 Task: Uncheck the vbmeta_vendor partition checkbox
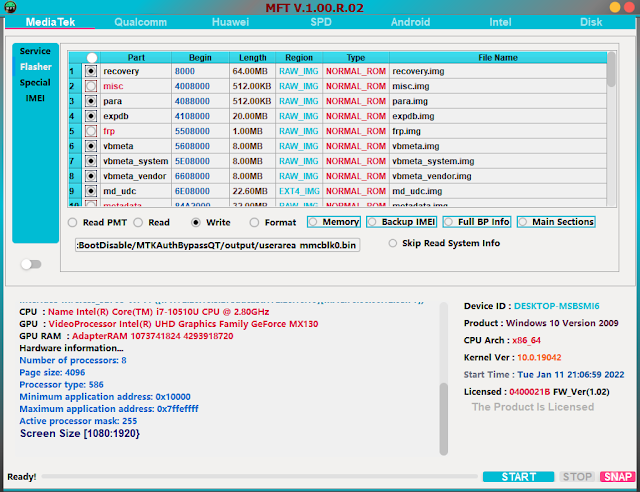pos(91,176)
